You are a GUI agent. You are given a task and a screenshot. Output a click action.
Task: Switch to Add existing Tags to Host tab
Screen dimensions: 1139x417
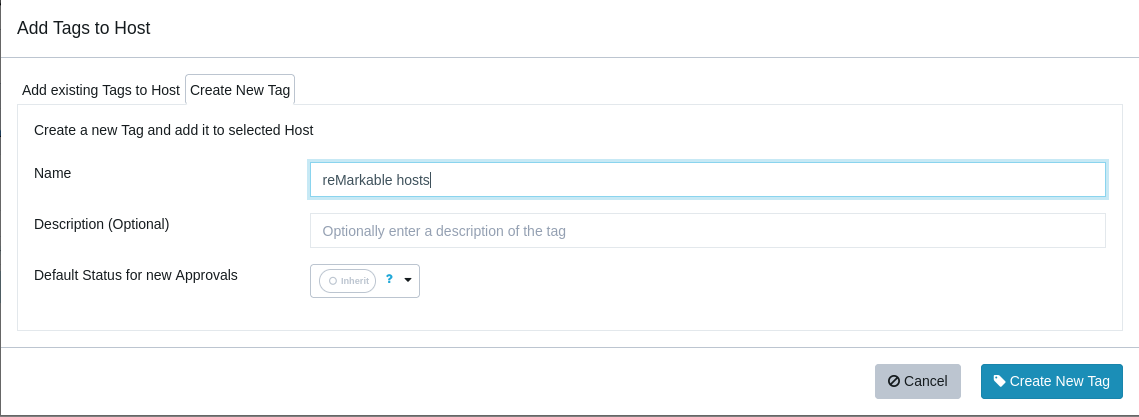pos(101,90)
